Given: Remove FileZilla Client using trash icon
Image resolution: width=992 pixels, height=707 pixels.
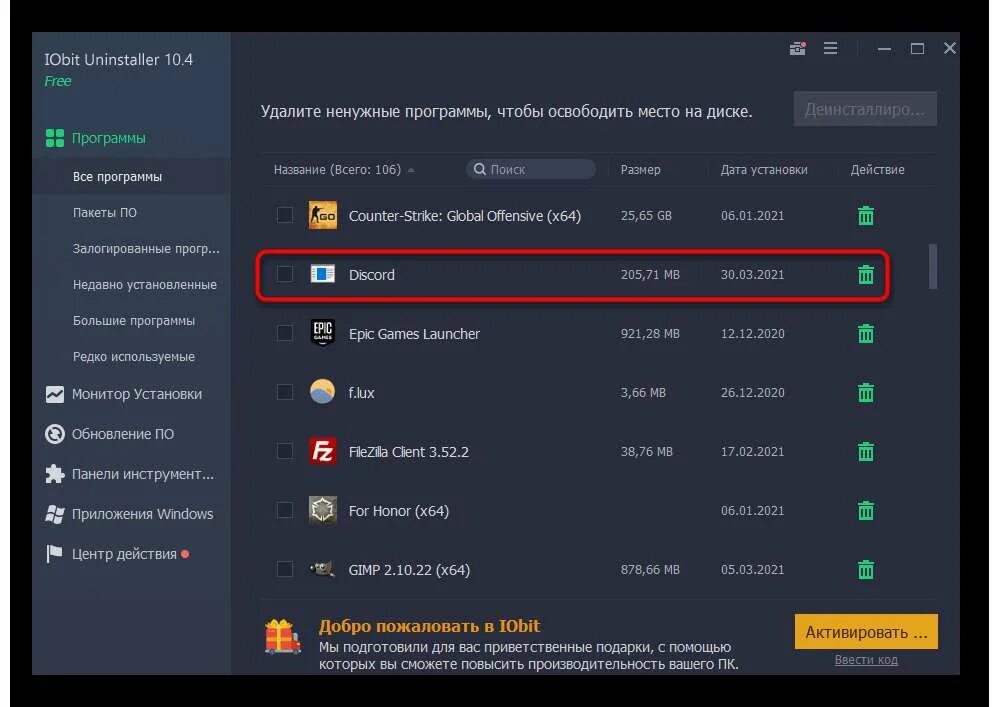Looking at the screenshot, I should click(865, 452).
